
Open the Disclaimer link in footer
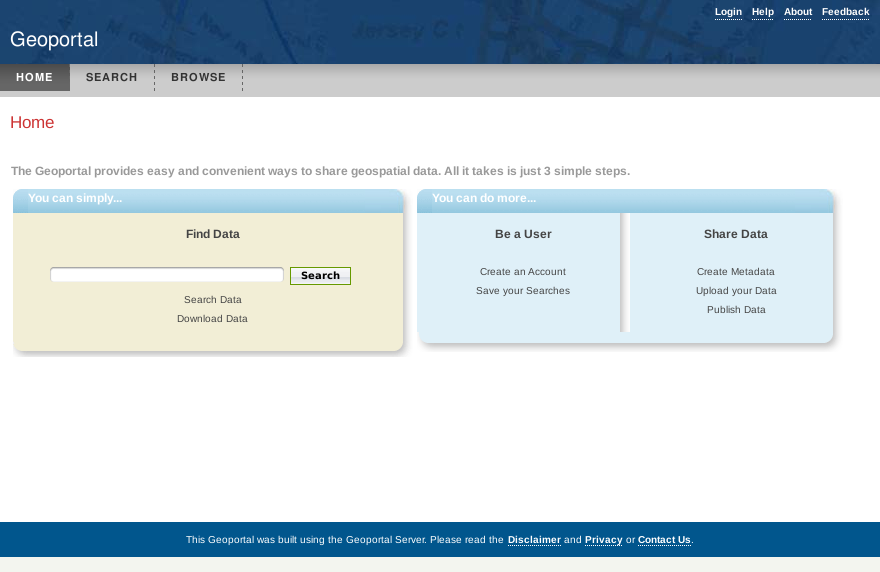(534, 540)
